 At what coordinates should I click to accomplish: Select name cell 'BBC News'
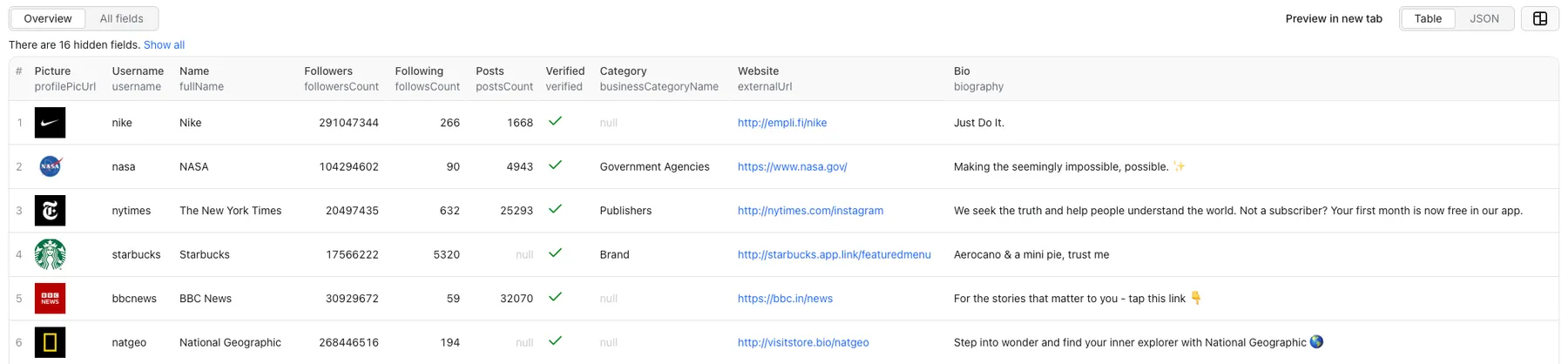[206, 299]
